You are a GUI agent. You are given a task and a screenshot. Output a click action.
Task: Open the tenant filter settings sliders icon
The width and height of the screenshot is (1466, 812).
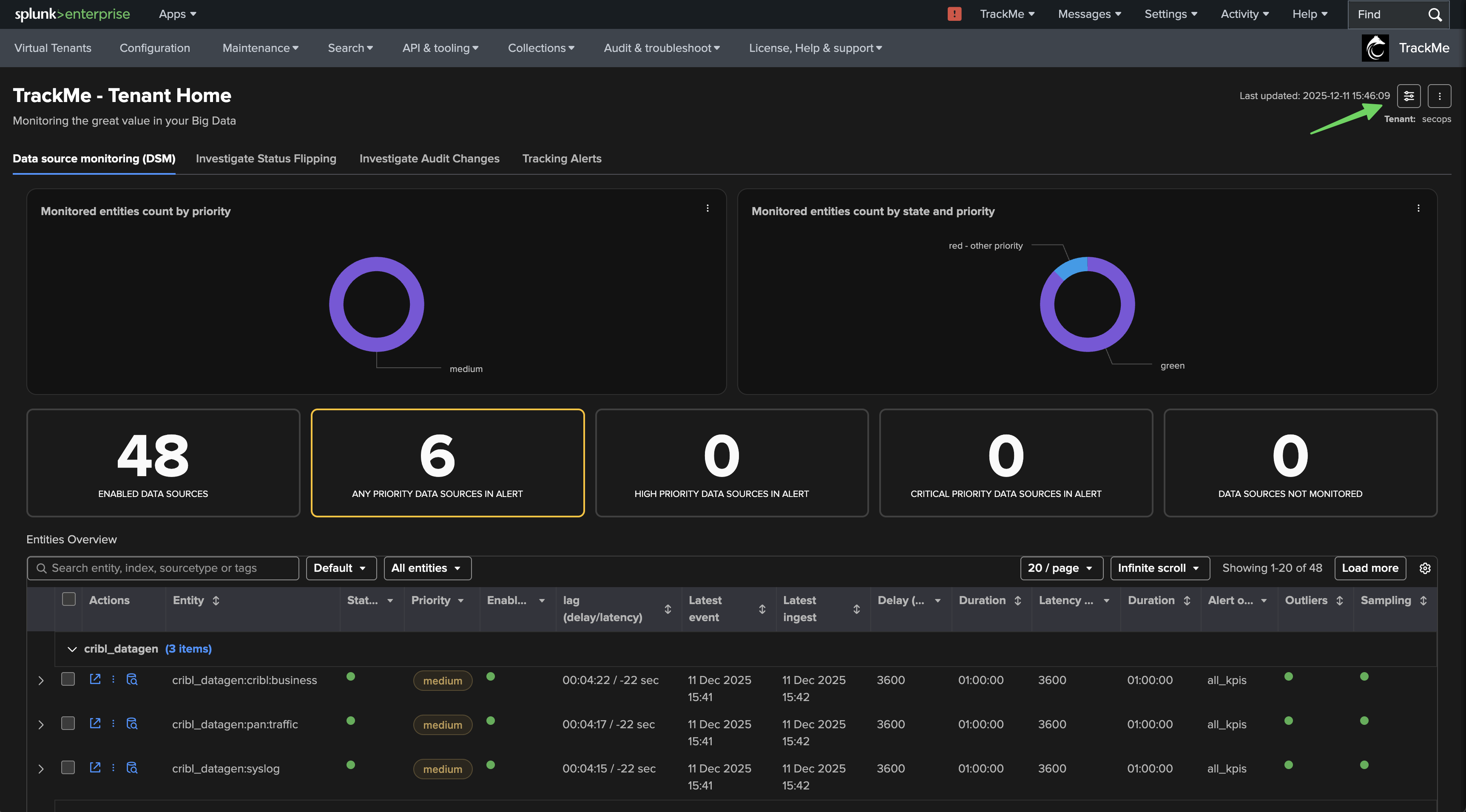[x=1409, y=96]
